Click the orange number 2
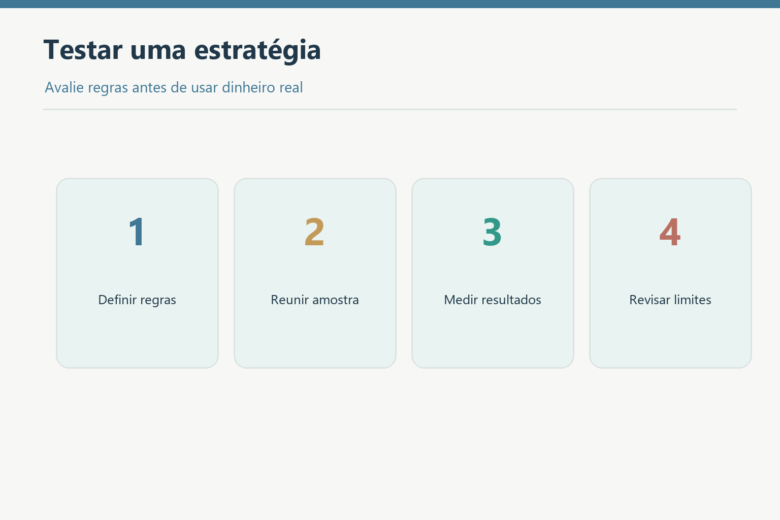780x520 pixels. click(x=314, y=232)
